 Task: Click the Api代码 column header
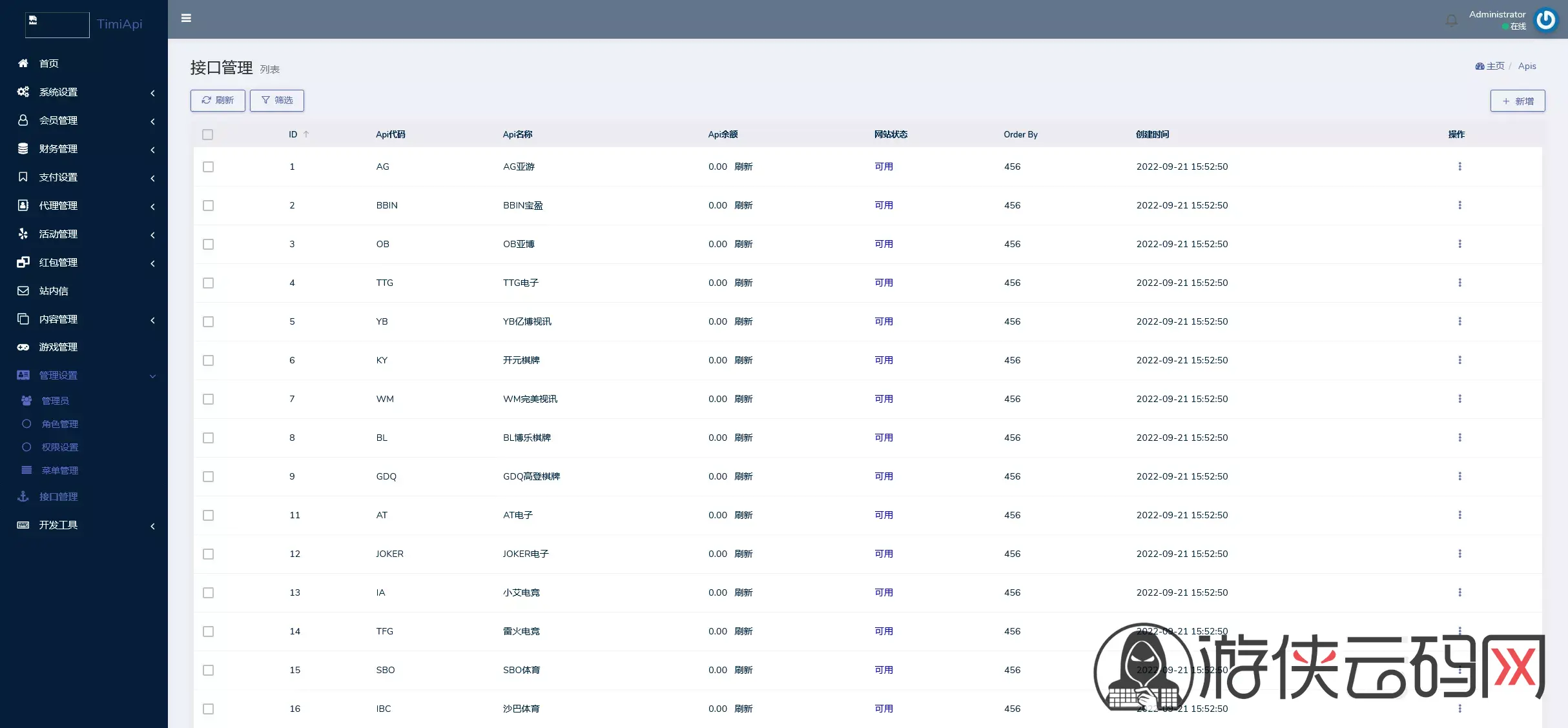(x=390, y=134)
